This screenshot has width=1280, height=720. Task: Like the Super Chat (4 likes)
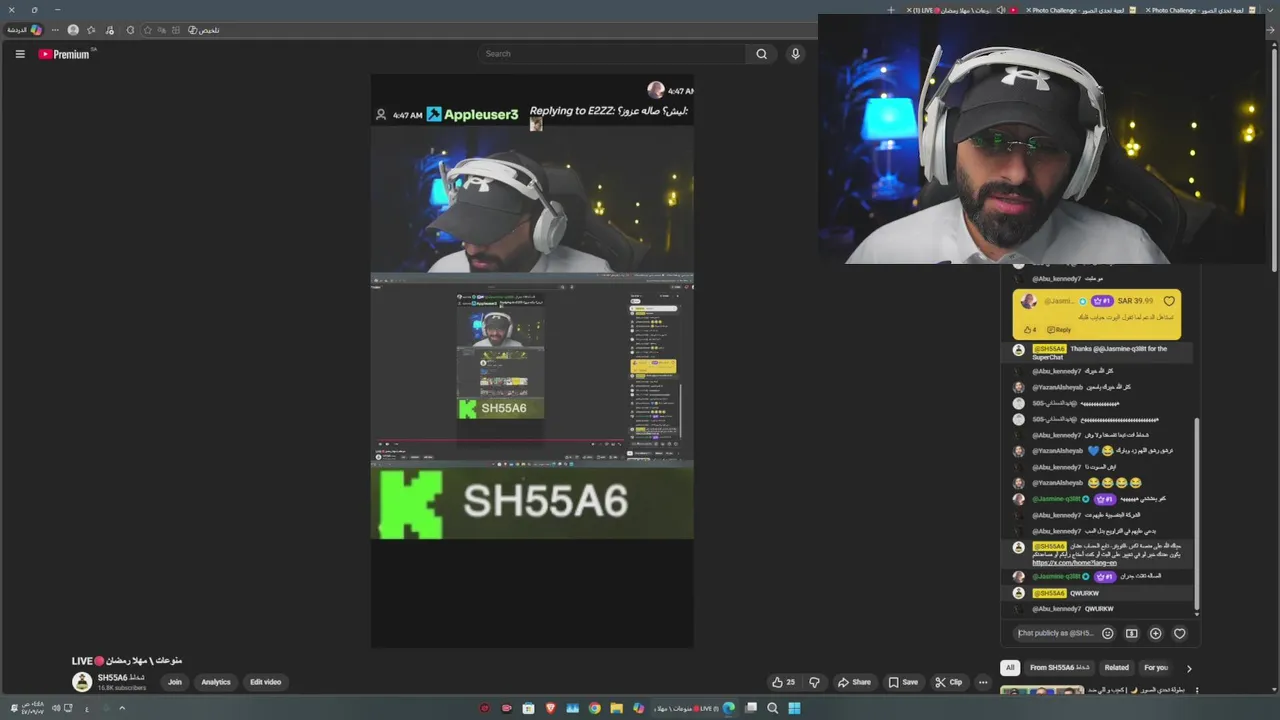pyautogui.click(x=1029, y=330)
